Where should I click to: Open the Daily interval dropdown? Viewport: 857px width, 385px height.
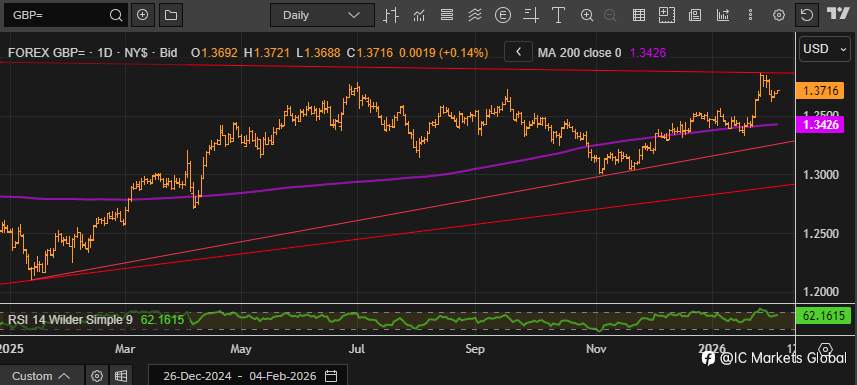click(322, 15)
